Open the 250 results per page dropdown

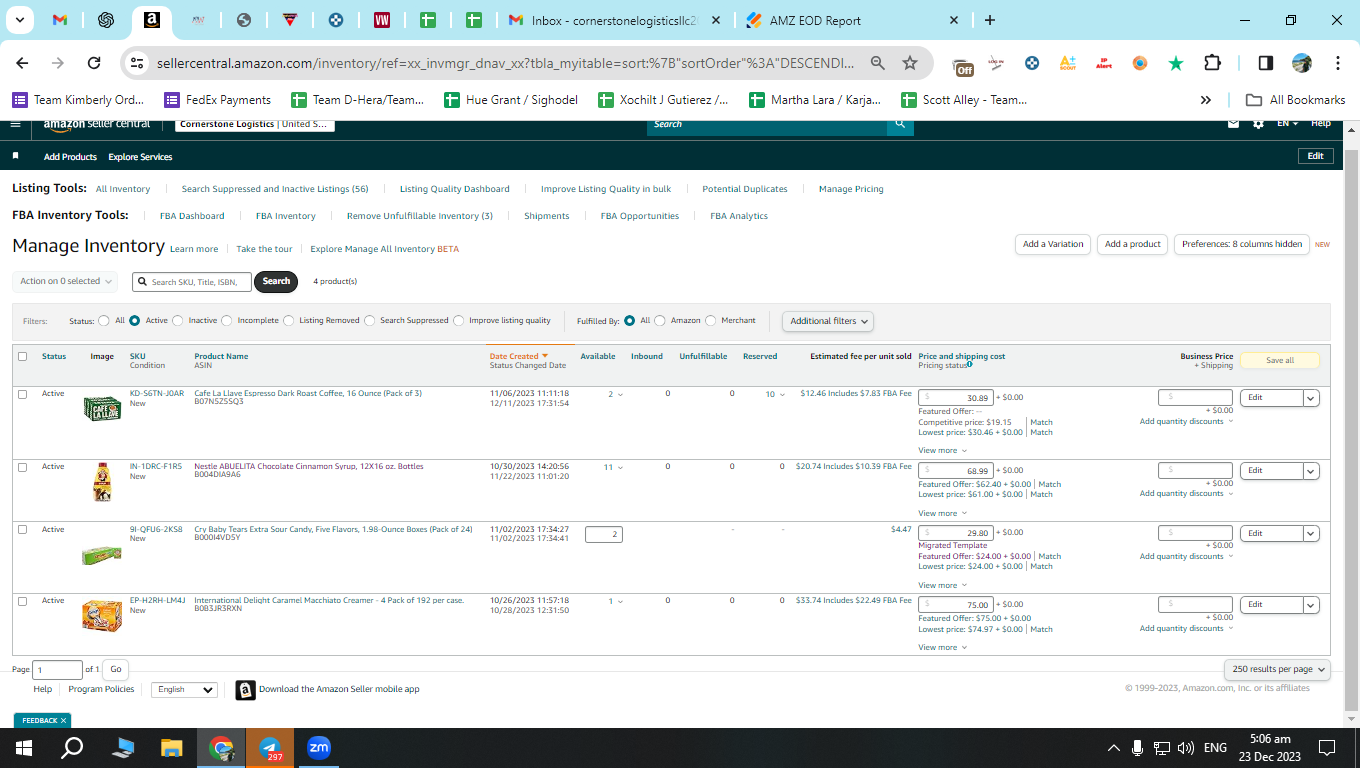tap(1277, 669)
